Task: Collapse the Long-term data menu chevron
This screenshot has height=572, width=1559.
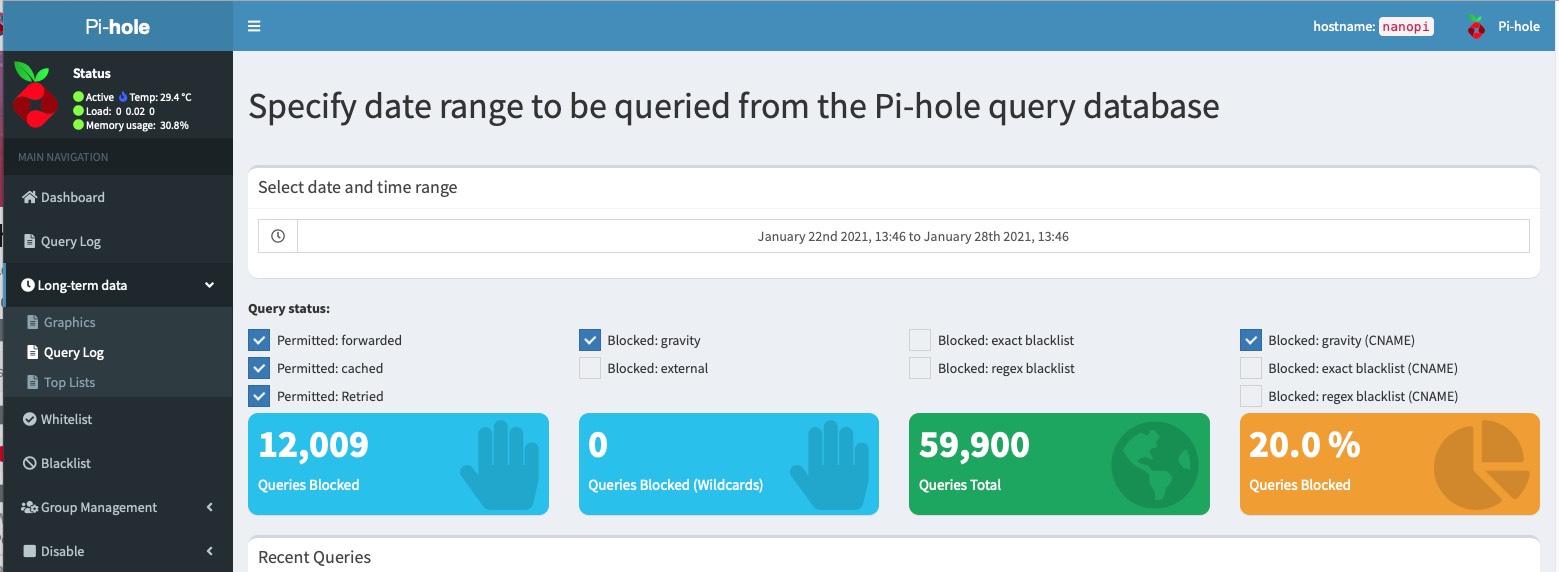Action: pyautogui.click(x=209, y=285)
